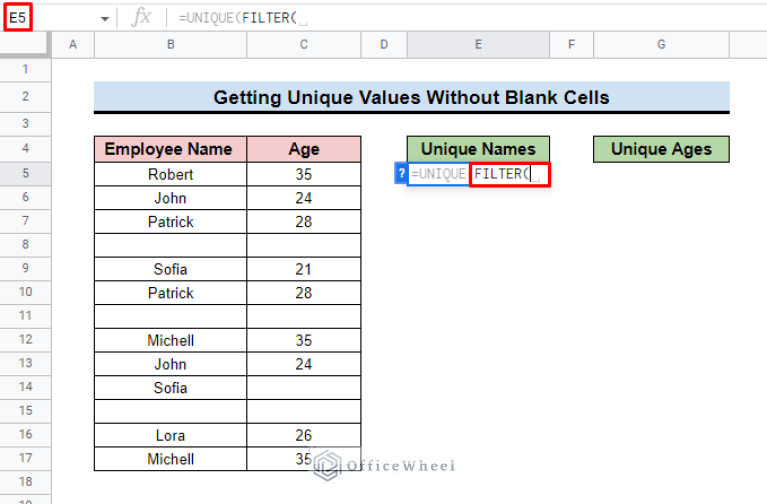Viewport: 767px width, 504px height.
Task: Click the age 21 cell for Sofia
Action: click(x=304, y=269)
